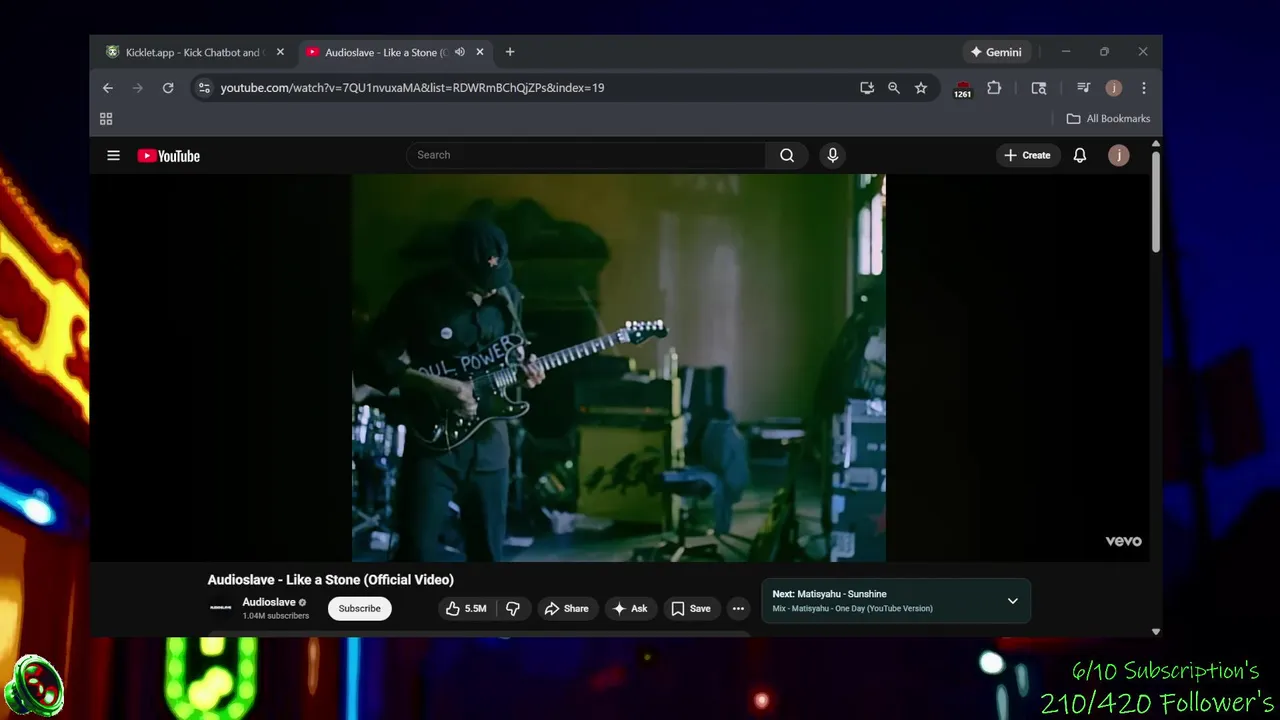Open the Extensions puzzle icon
Screen dimensions: 1280x720
point(994,88)
